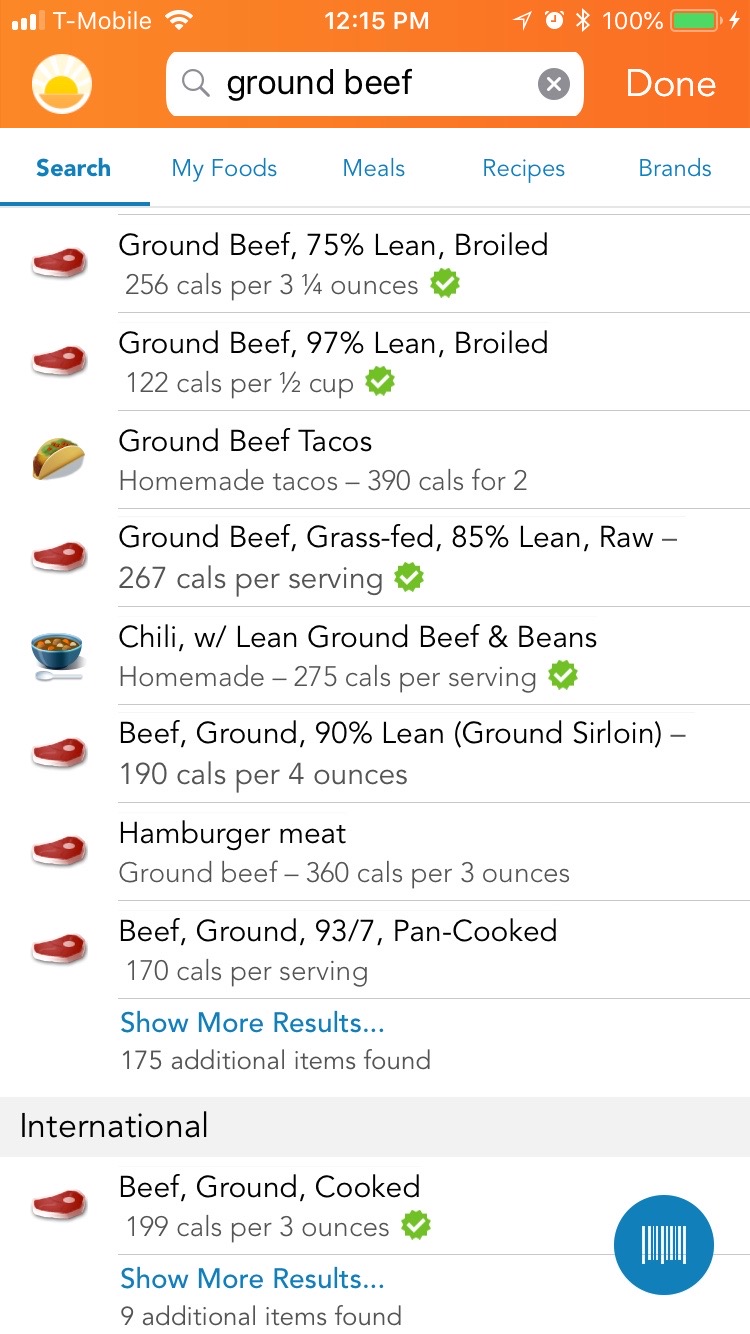
Task: Go to the Recipes tab
Action: coord(523,168)
